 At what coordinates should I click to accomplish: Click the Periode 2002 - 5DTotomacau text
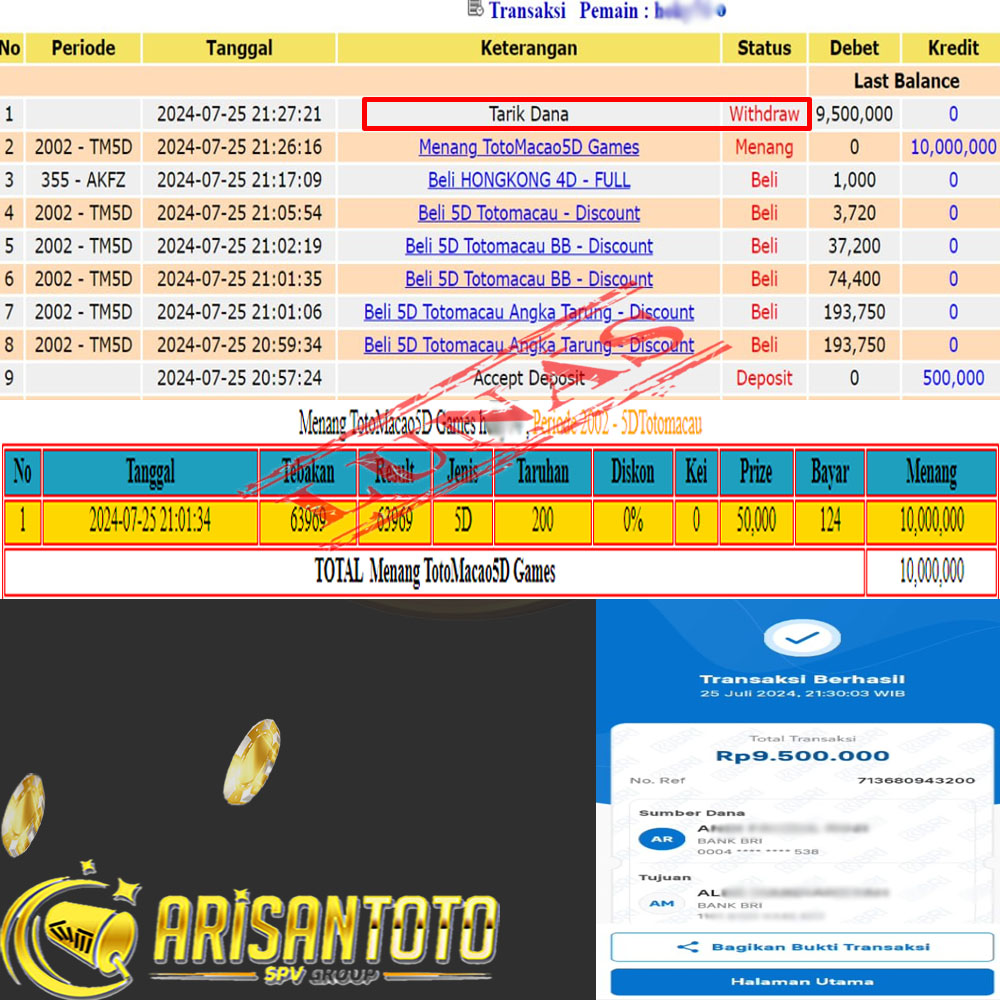point(617,423)
